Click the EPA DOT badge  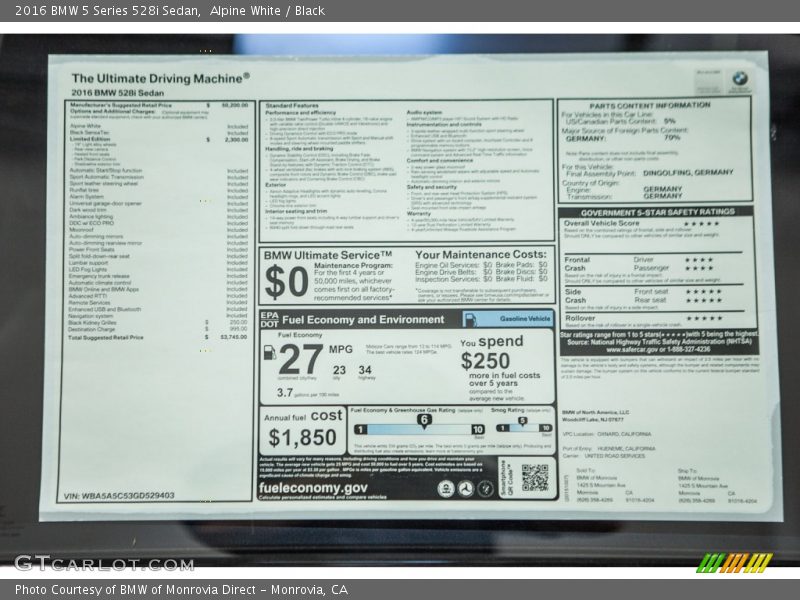pyautogui.click(x=270, y=319)
